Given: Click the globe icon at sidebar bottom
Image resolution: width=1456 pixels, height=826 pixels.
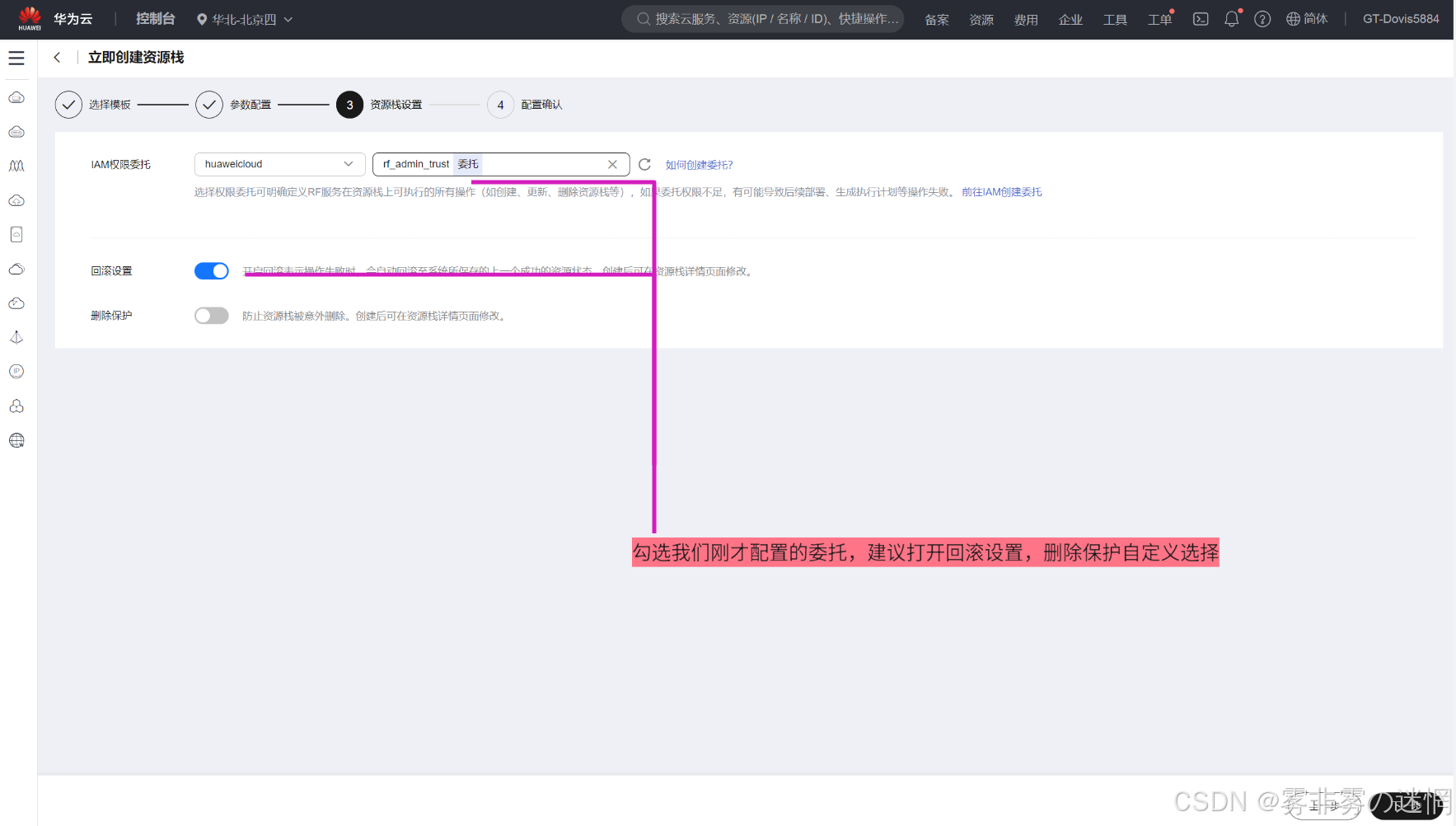Looking at the screenshot, I should (x=16, y=440).
